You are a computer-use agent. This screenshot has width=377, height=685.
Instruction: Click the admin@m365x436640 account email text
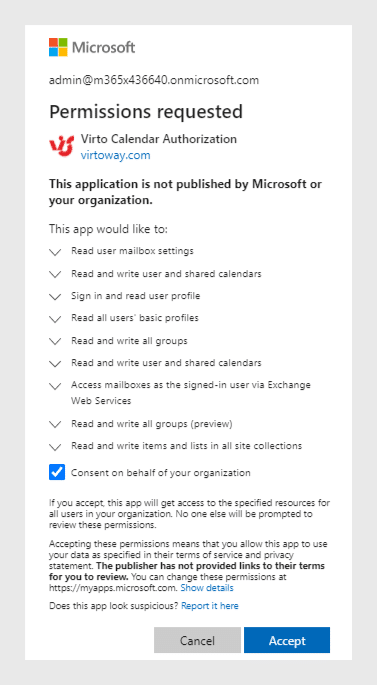[154, 80]
